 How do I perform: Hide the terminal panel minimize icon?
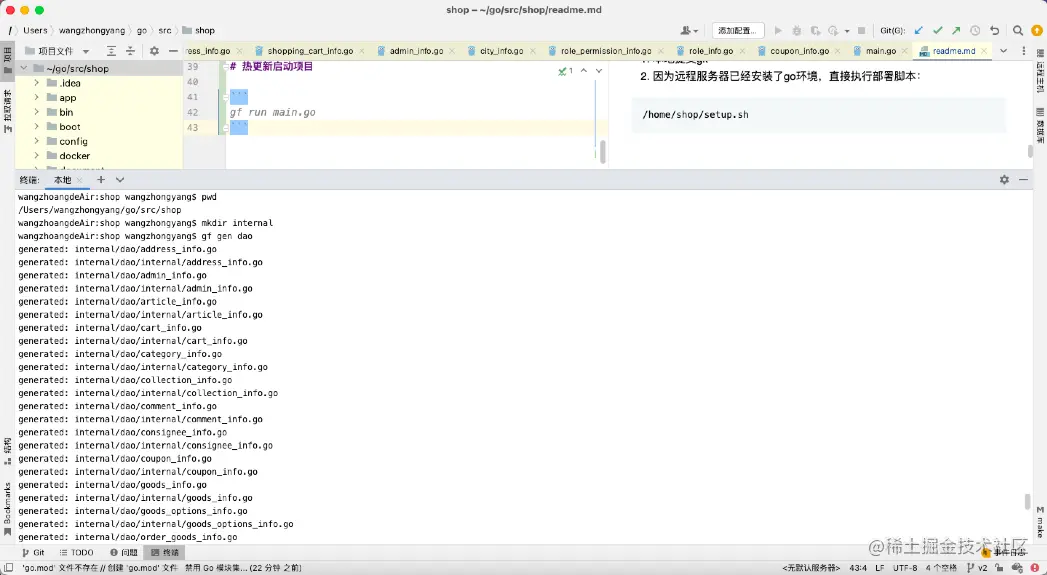coord(1023,180)
